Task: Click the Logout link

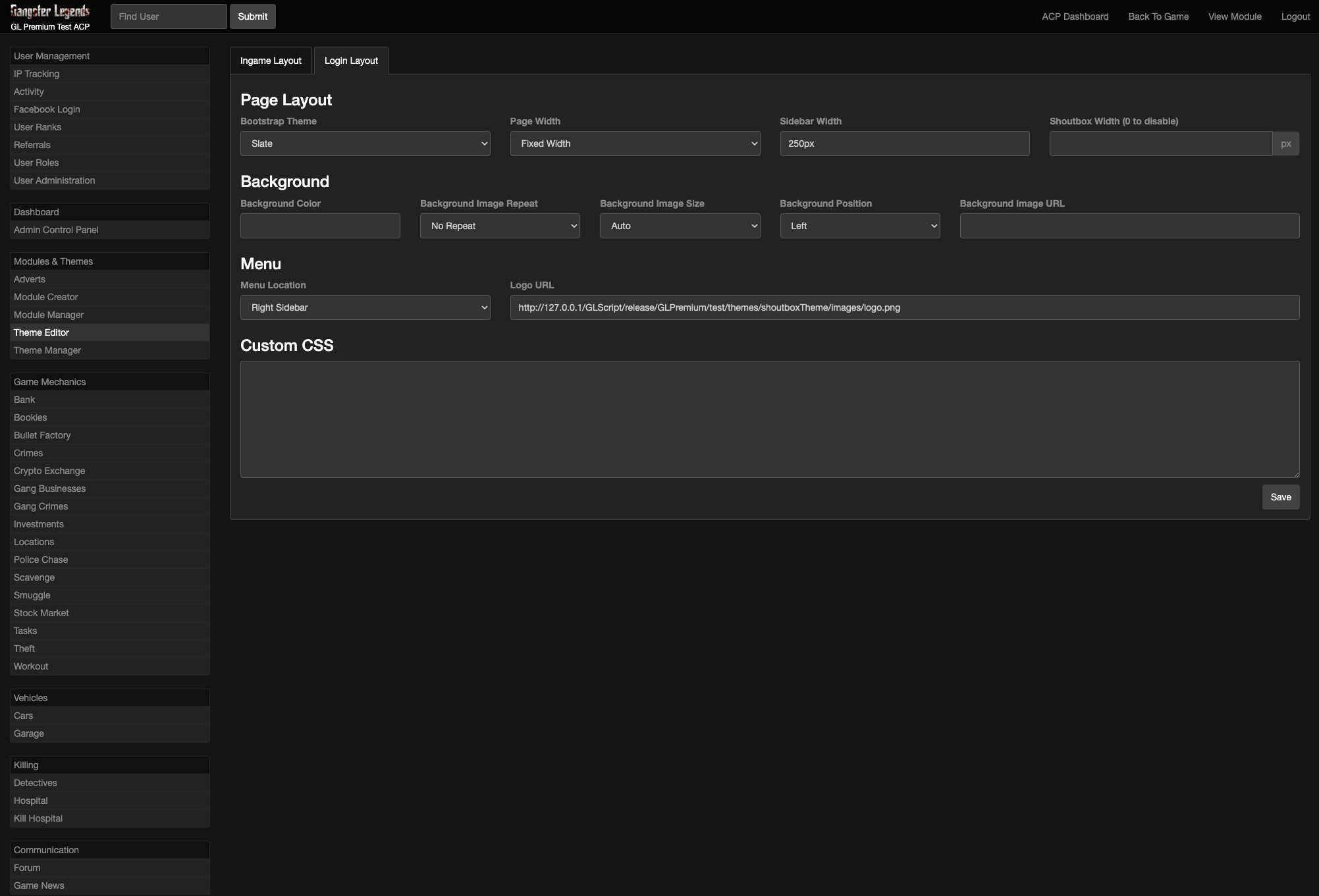Action: [1295, 16]
